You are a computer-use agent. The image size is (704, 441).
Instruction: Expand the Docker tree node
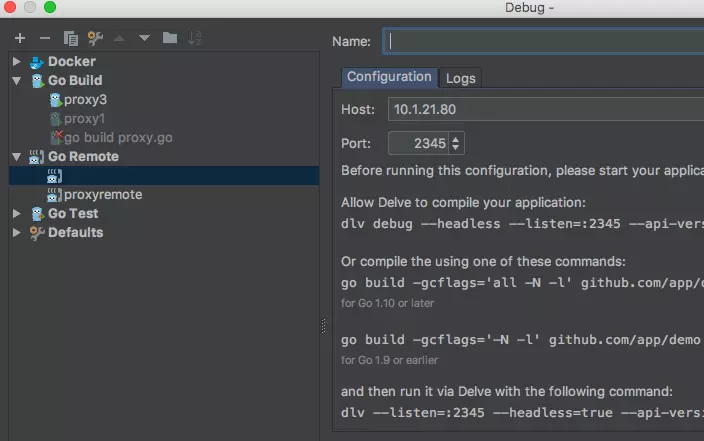17,62
